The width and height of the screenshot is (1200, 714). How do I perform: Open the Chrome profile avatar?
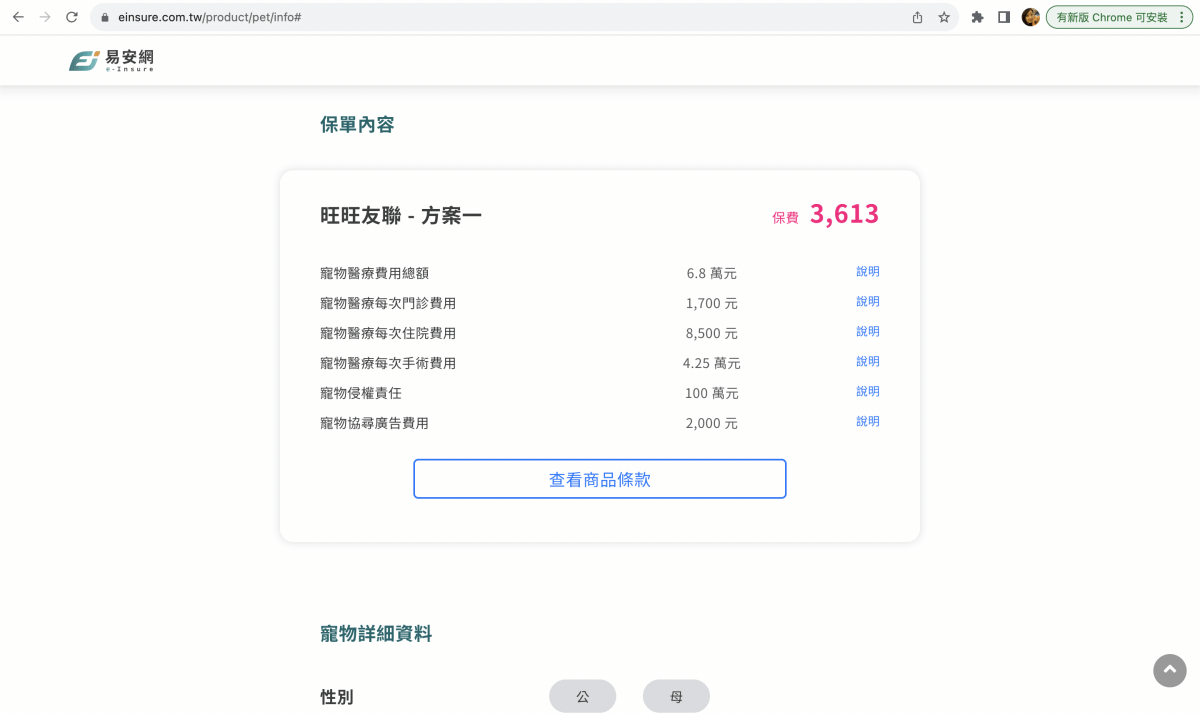pyautogui.click(x=1031, y=17)
